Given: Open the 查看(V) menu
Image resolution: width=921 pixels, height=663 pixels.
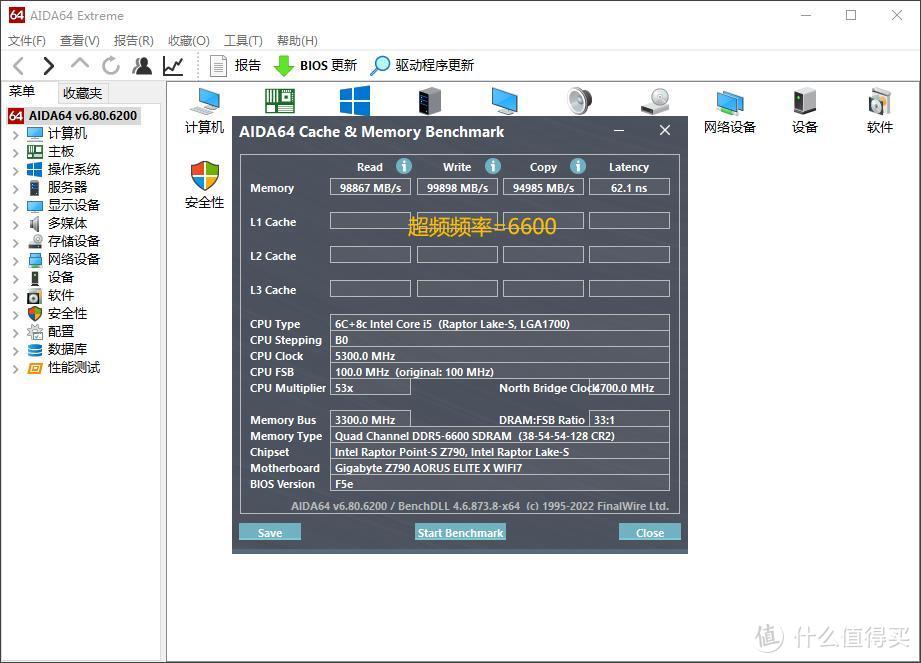Looking at the screenshot, I should pos(80,41).
